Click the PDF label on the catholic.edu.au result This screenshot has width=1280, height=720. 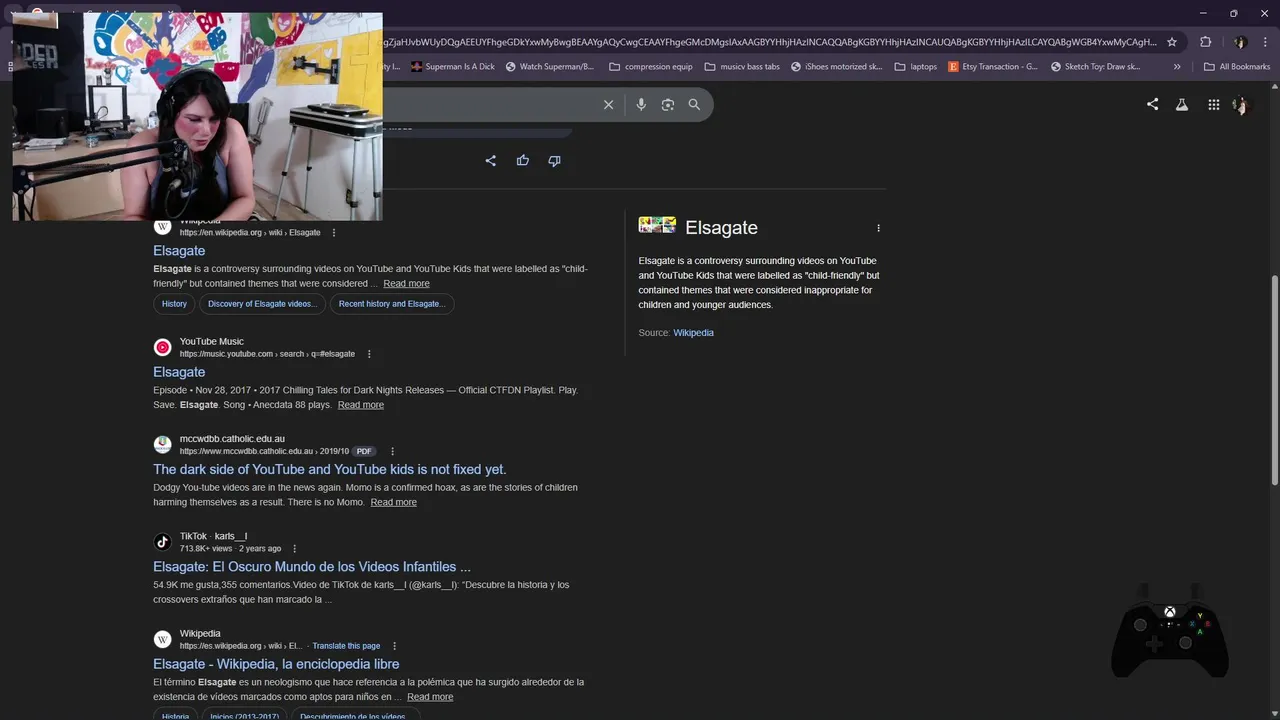pos(364,451)
